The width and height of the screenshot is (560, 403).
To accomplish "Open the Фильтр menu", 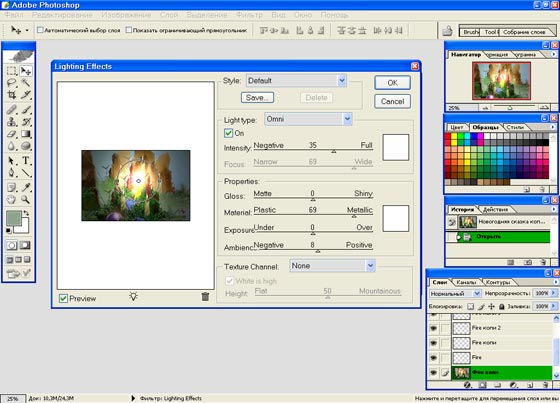I will point(249,15).
